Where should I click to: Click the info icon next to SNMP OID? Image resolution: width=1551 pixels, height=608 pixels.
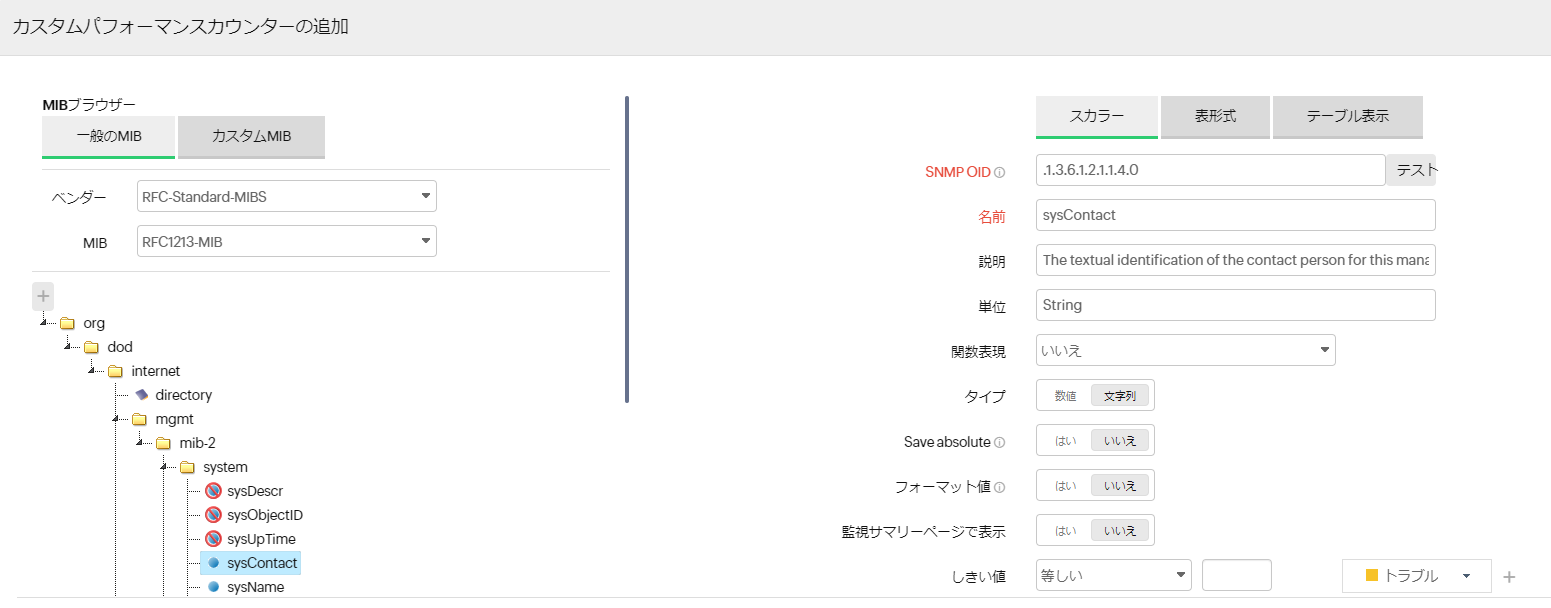coord(999,172)
